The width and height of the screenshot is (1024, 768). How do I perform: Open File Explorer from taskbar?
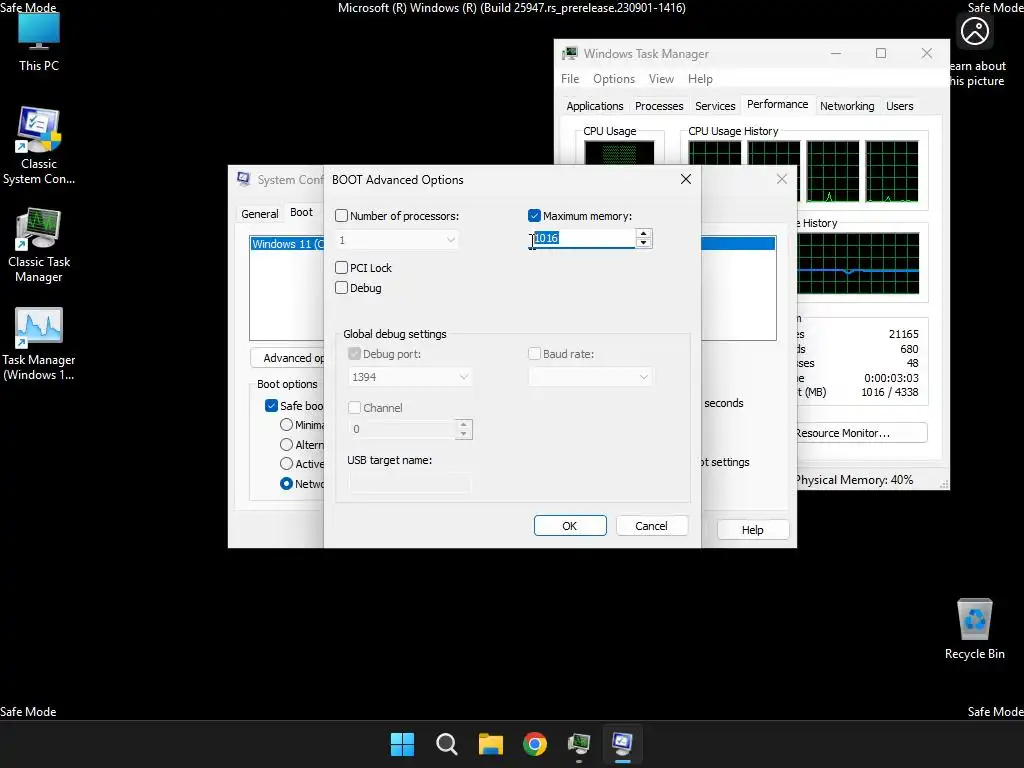(x=490, y=744)
